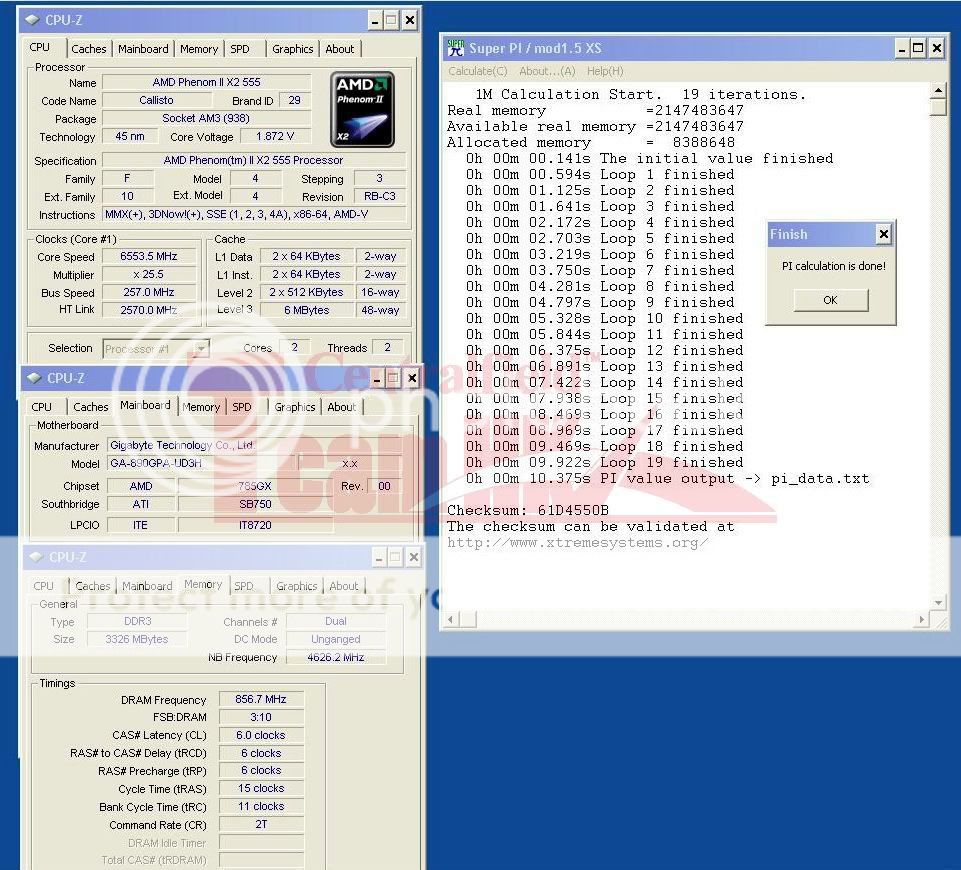This screenshot has height=870, width=961.
Task: Click the manufacturer field "Gigabyte Technology Co., Ltd."
Action: click(254, 445)
